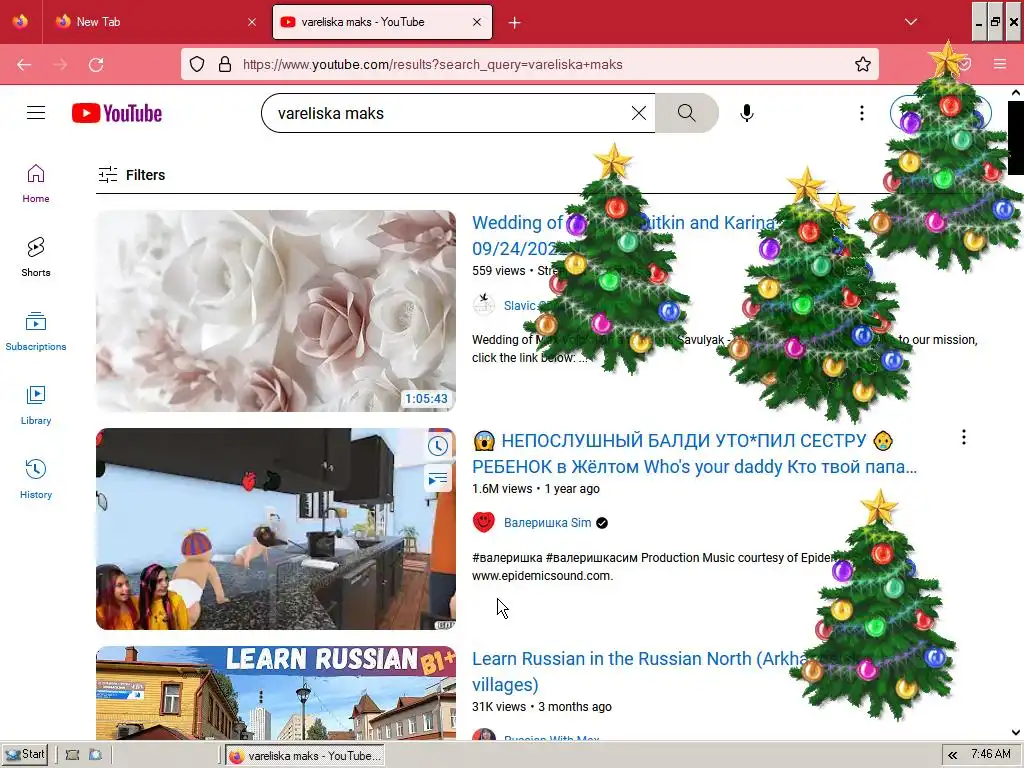Open Shorts in the sidebar
Viewport: 1024px width, 768px height.
coord(36,257)
